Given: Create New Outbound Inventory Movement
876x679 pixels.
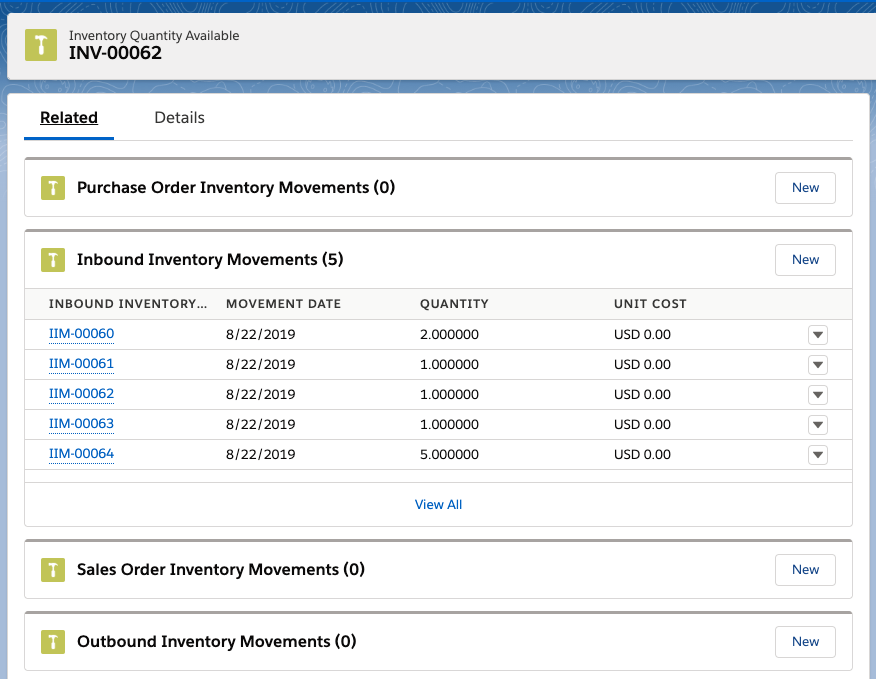Looking at the screenshot, I should coord(805,642).
